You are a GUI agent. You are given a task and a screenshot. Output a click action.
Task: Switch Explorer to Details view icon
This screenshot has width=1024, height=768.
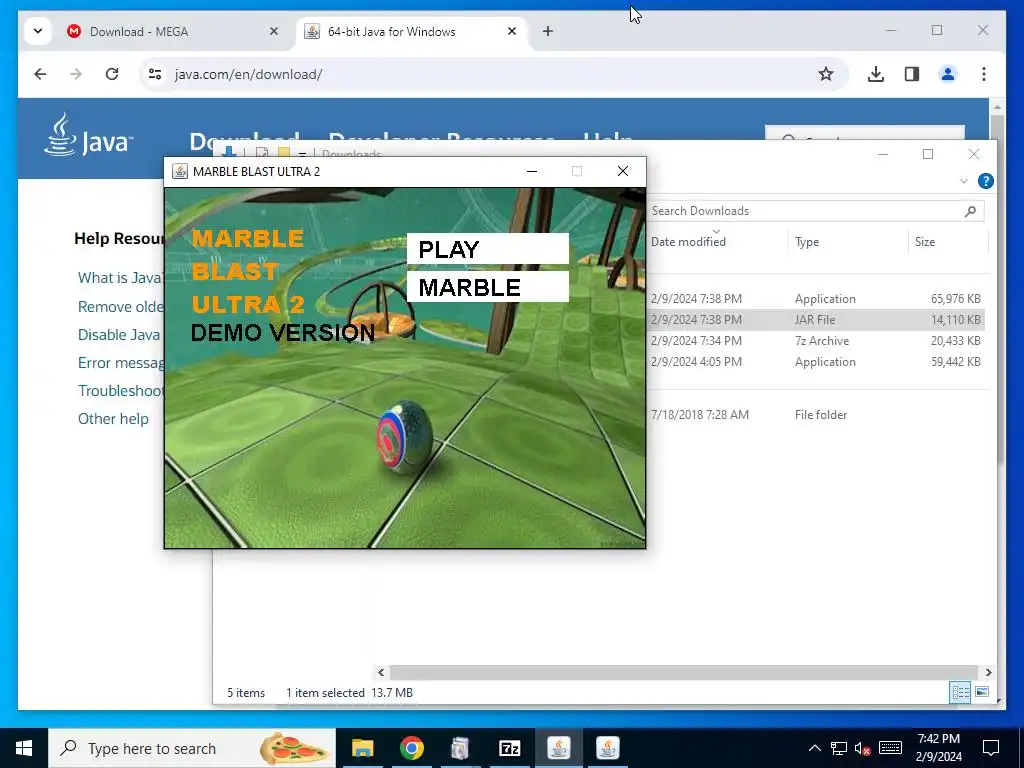(x=961, y=692)
